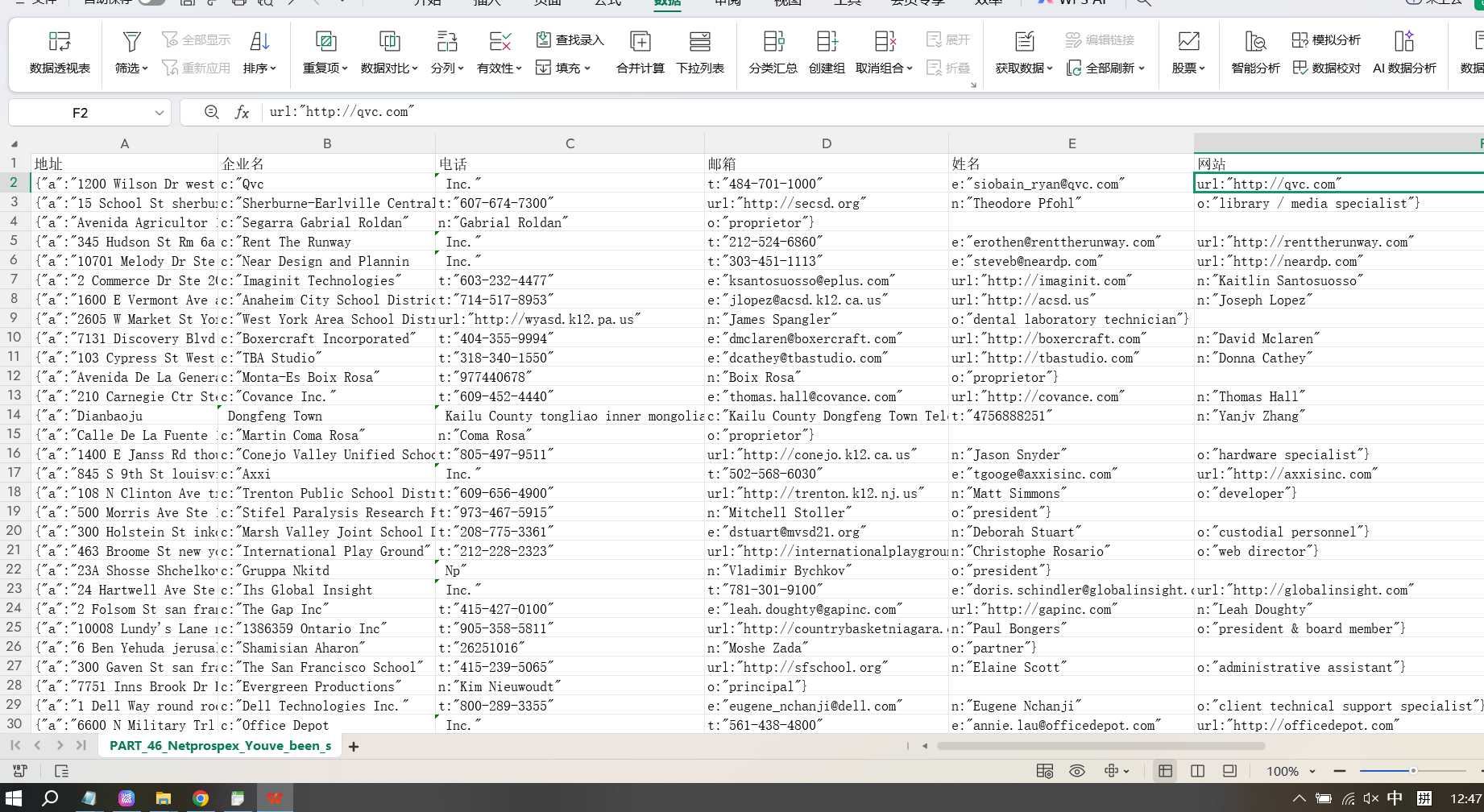Jump to the first sheet tab arrow
Viewport: 1484px width, 812px height.
[15, 745]
